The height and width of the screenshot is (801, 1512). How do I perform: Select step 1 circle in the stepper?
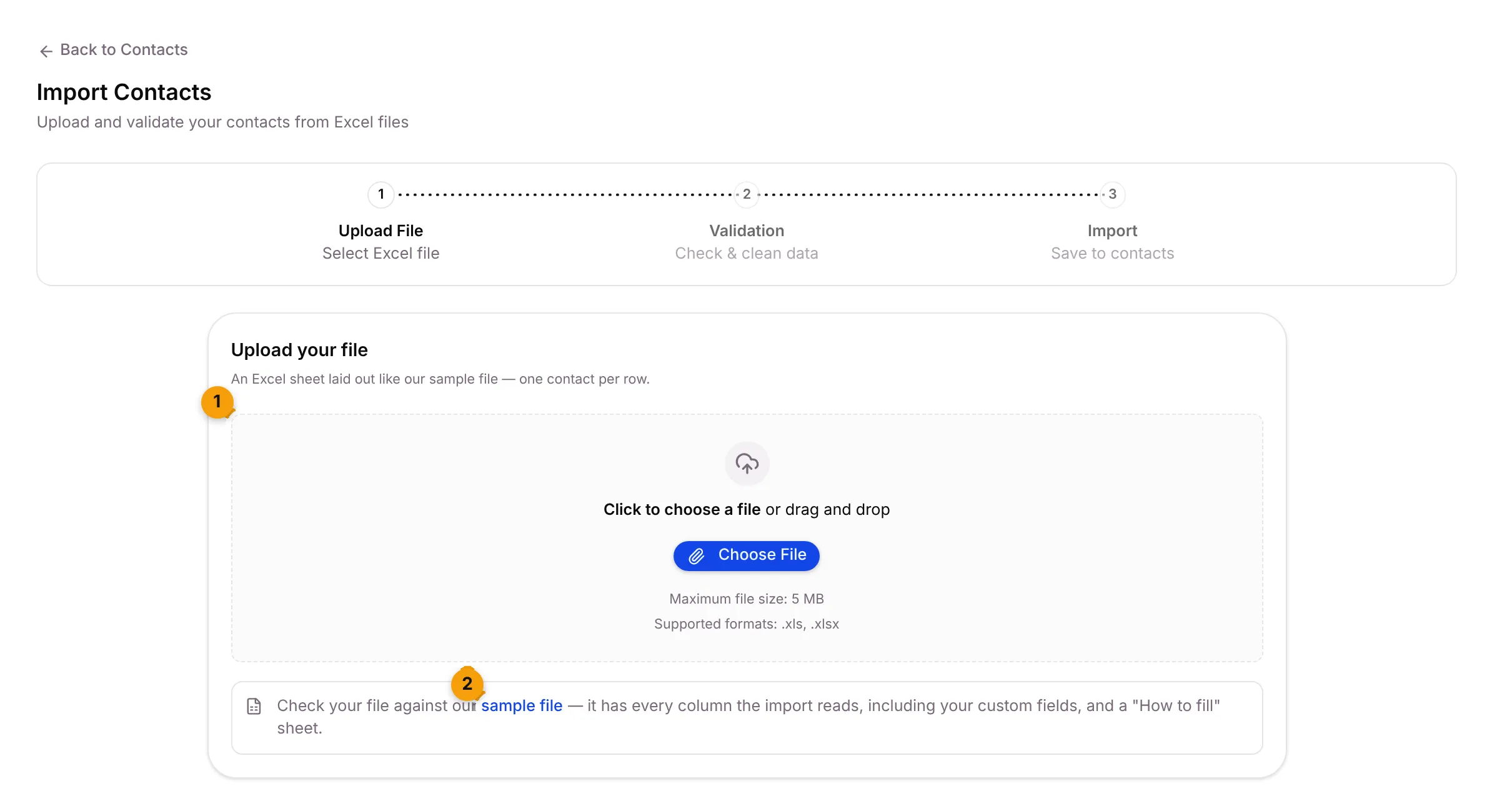point(380,194)
